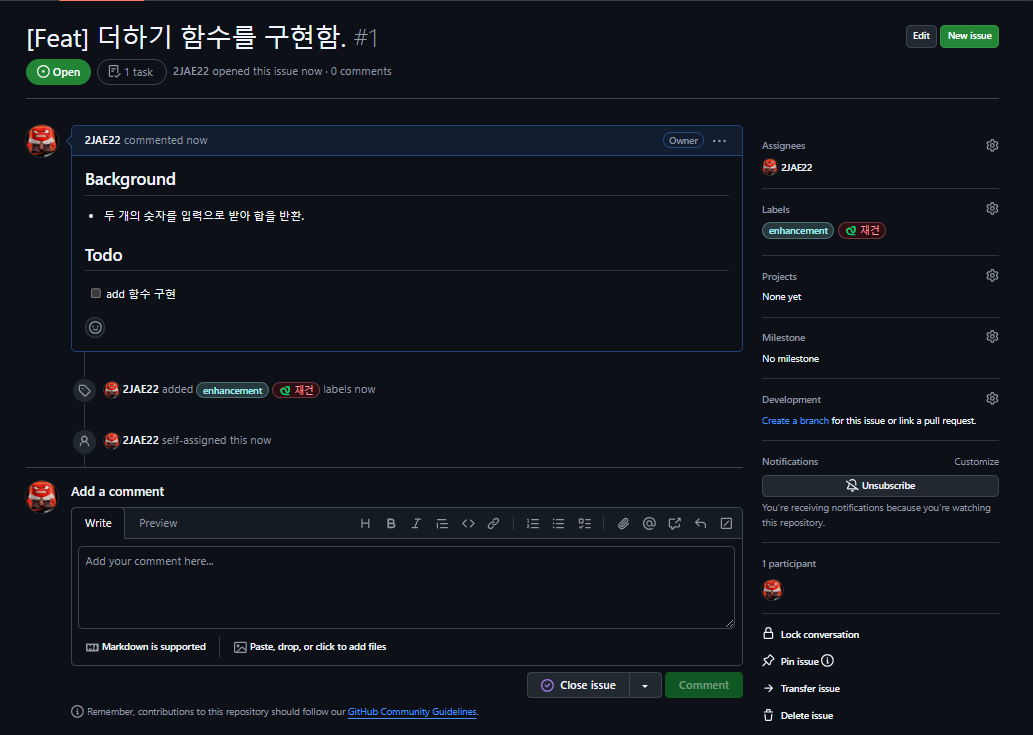The image size is (1033, 735).
Task: Check the 'add 함수 구현' task checkbox
Action: point(96,293)
